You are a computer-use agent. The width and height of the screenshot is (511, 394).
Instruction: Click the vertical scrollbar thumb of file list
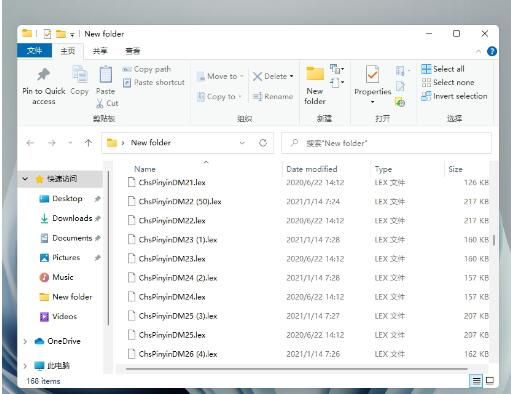(x=494, y=240)
